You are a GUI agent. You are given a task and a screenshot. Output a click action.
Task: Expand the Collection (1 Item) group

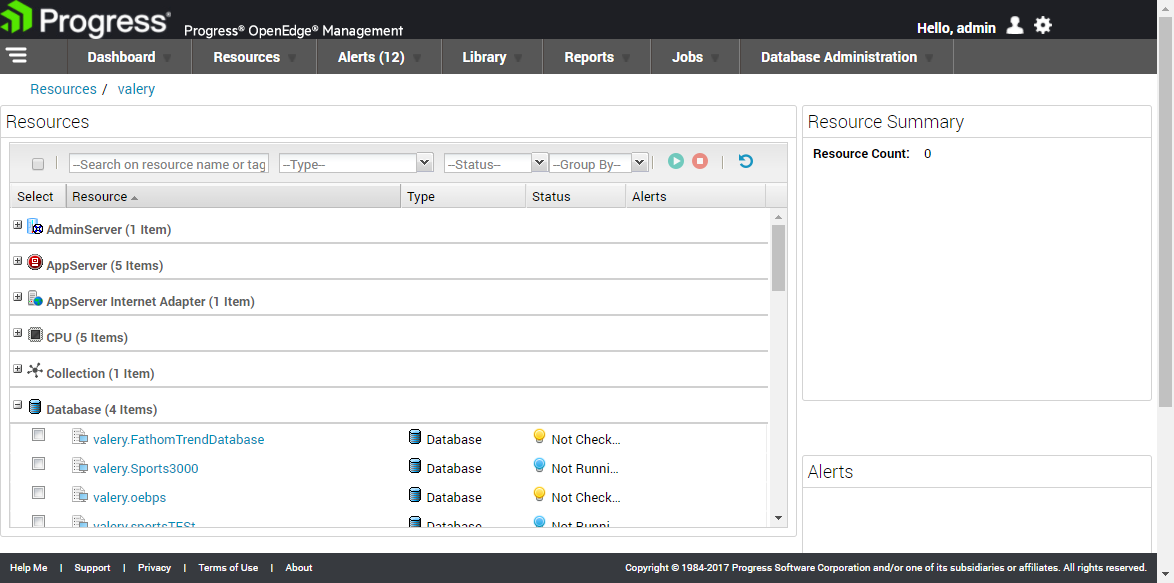(x=18, y=368)
